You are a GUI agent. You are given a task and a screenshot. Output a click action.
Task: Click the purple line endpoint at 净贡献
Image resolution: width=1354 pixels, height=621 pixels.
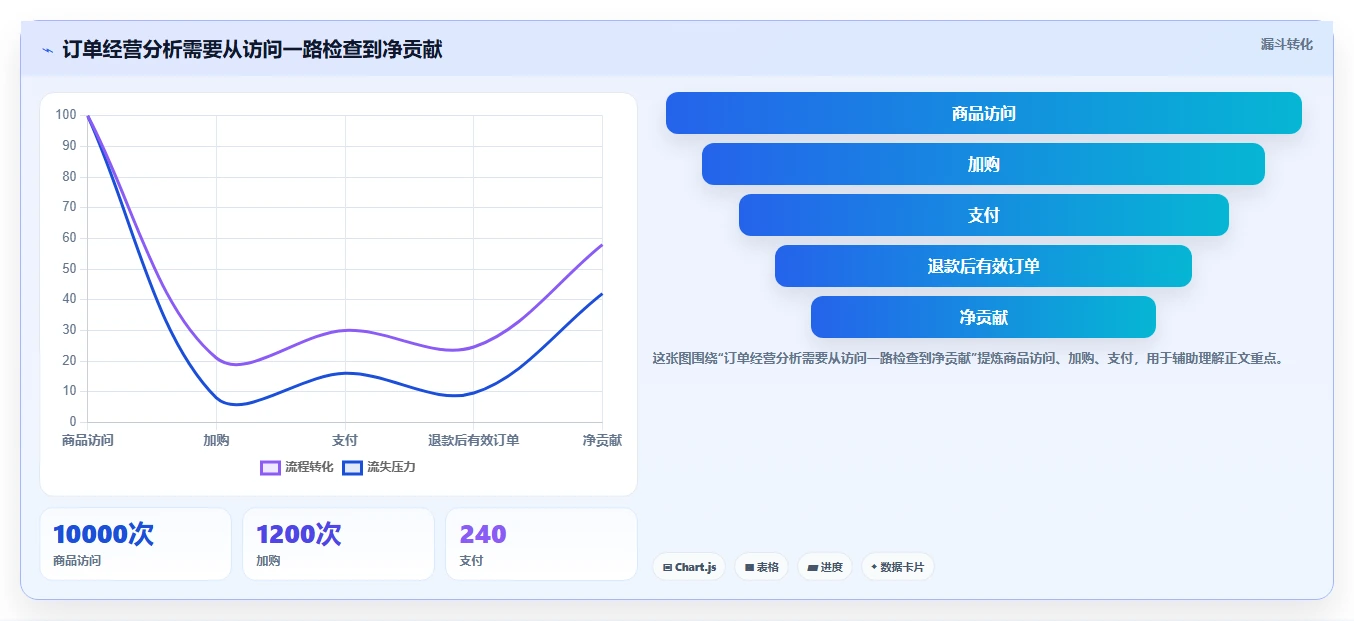602,244
